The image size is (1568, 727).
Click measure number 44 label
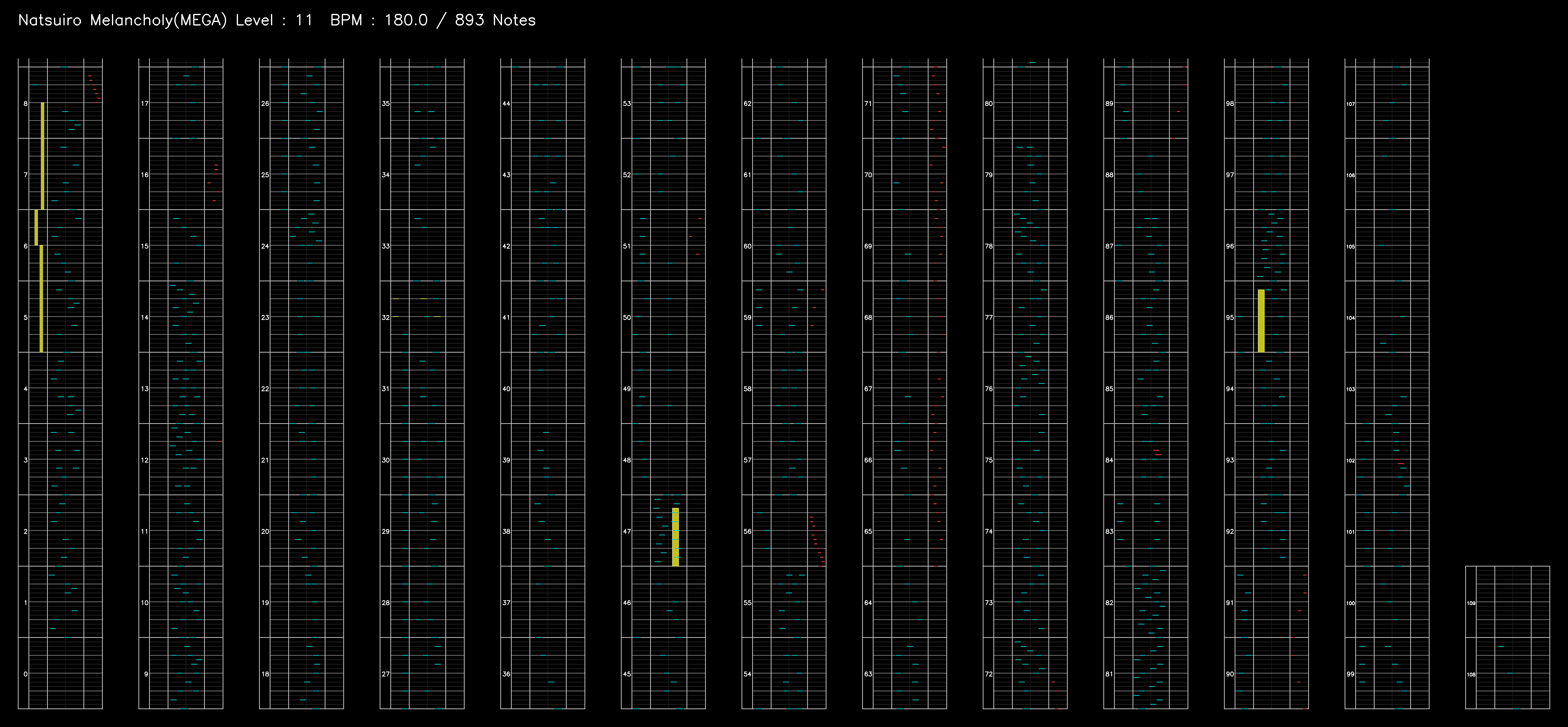pos(506,104)
